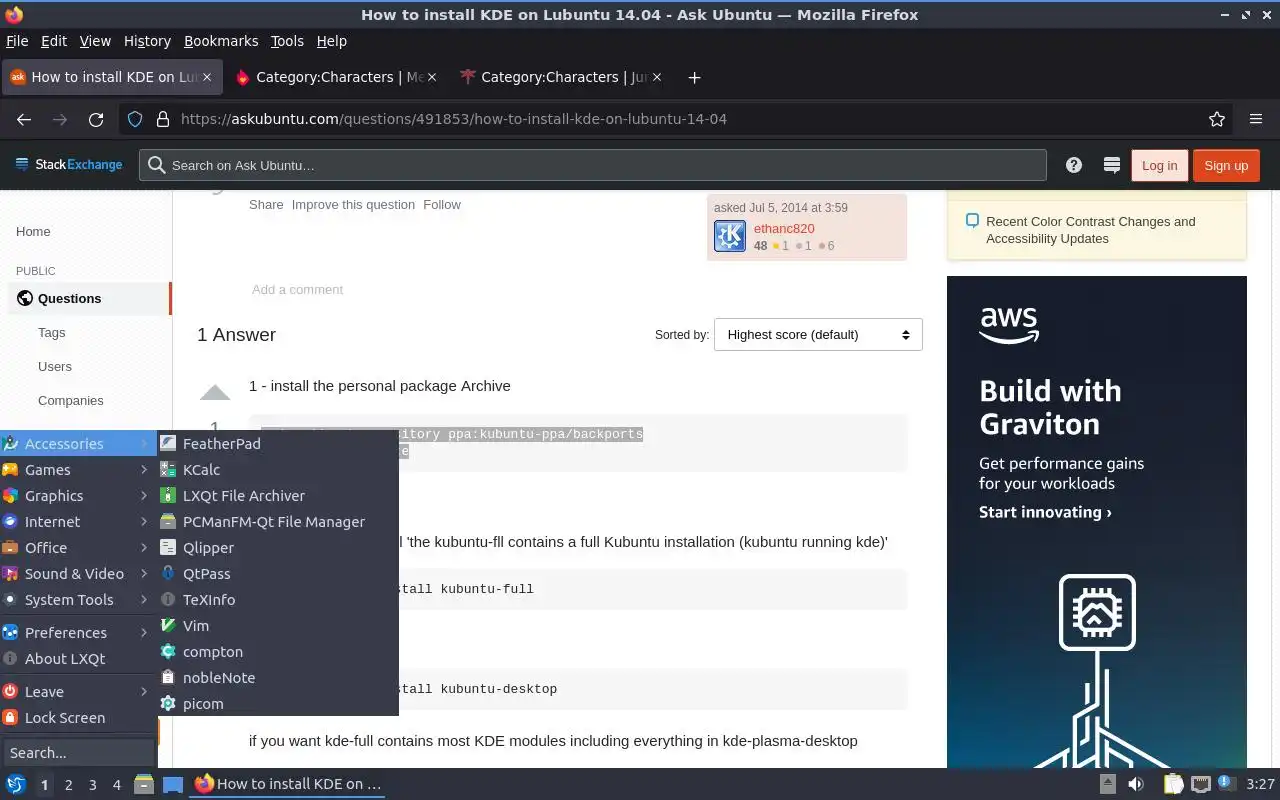Go to Tags in the sidebar
This screenshot has height=800, width=1280.
tap(52, 333)
